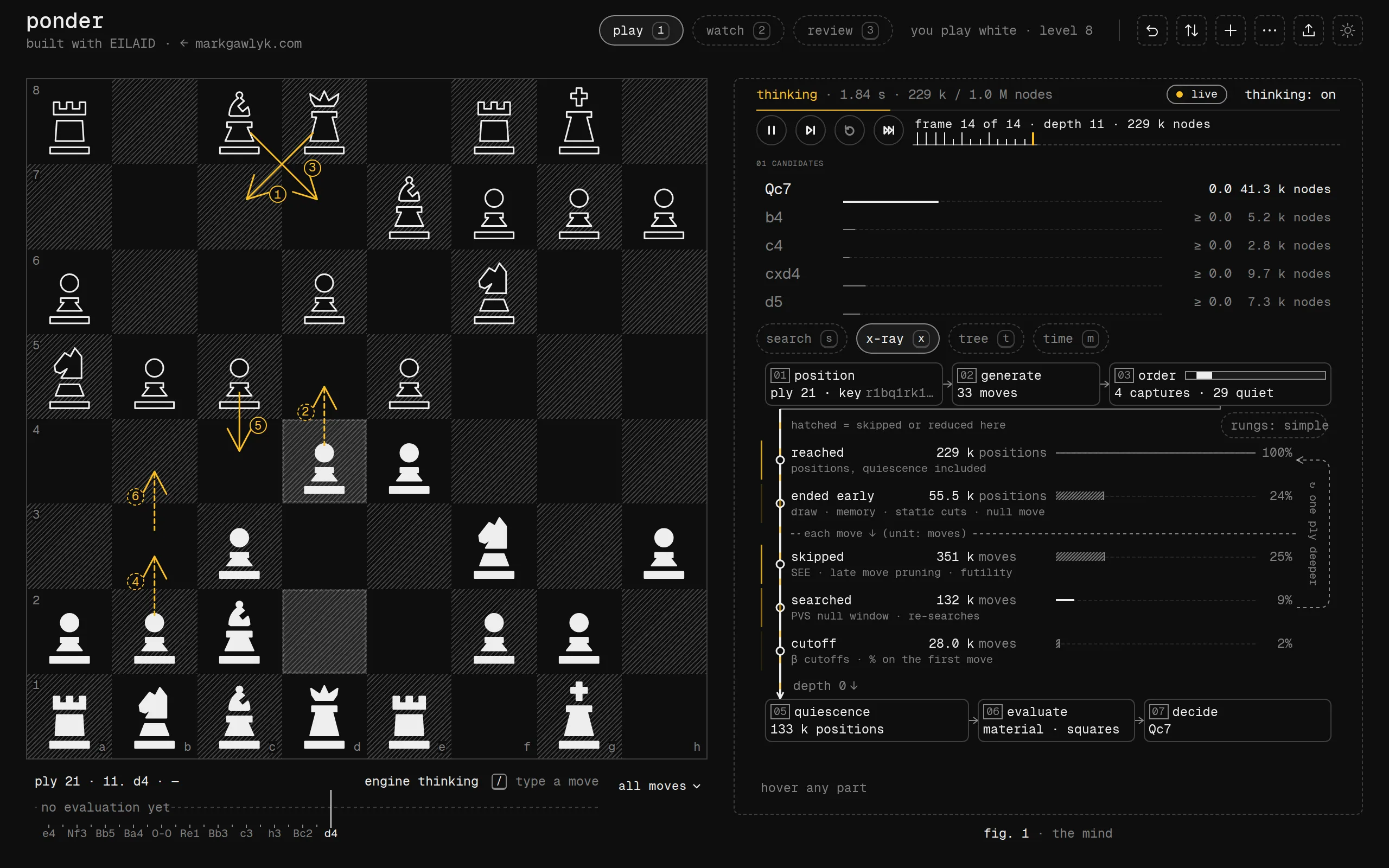The width and height of the screenshot is (1389, 868).
Task: Select the white queen on d1
Action: [x=324, y=717]
